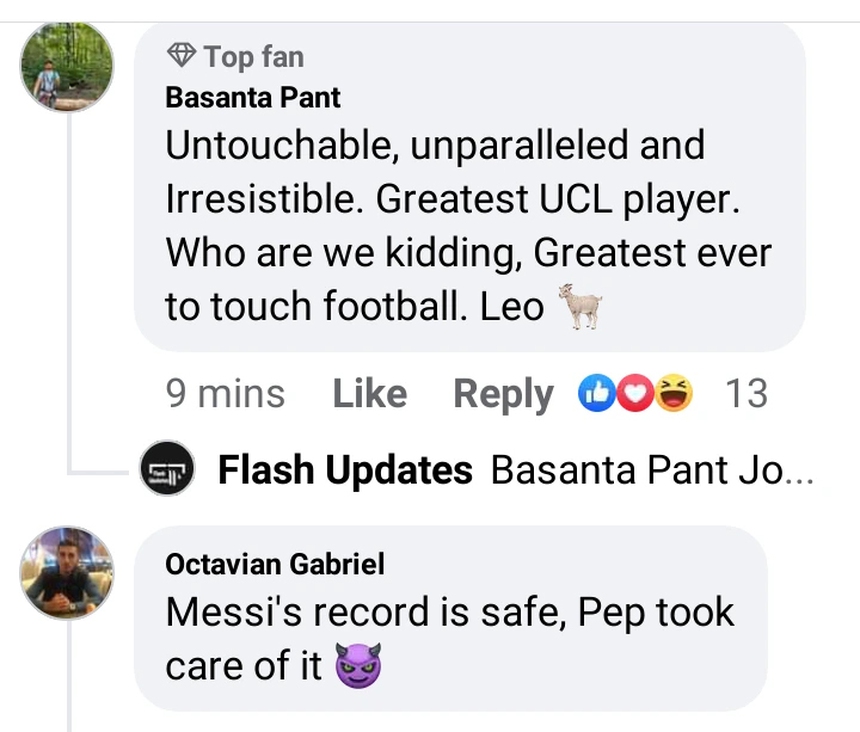Click the 9 mins comment timestamp

tap(225, 394)
